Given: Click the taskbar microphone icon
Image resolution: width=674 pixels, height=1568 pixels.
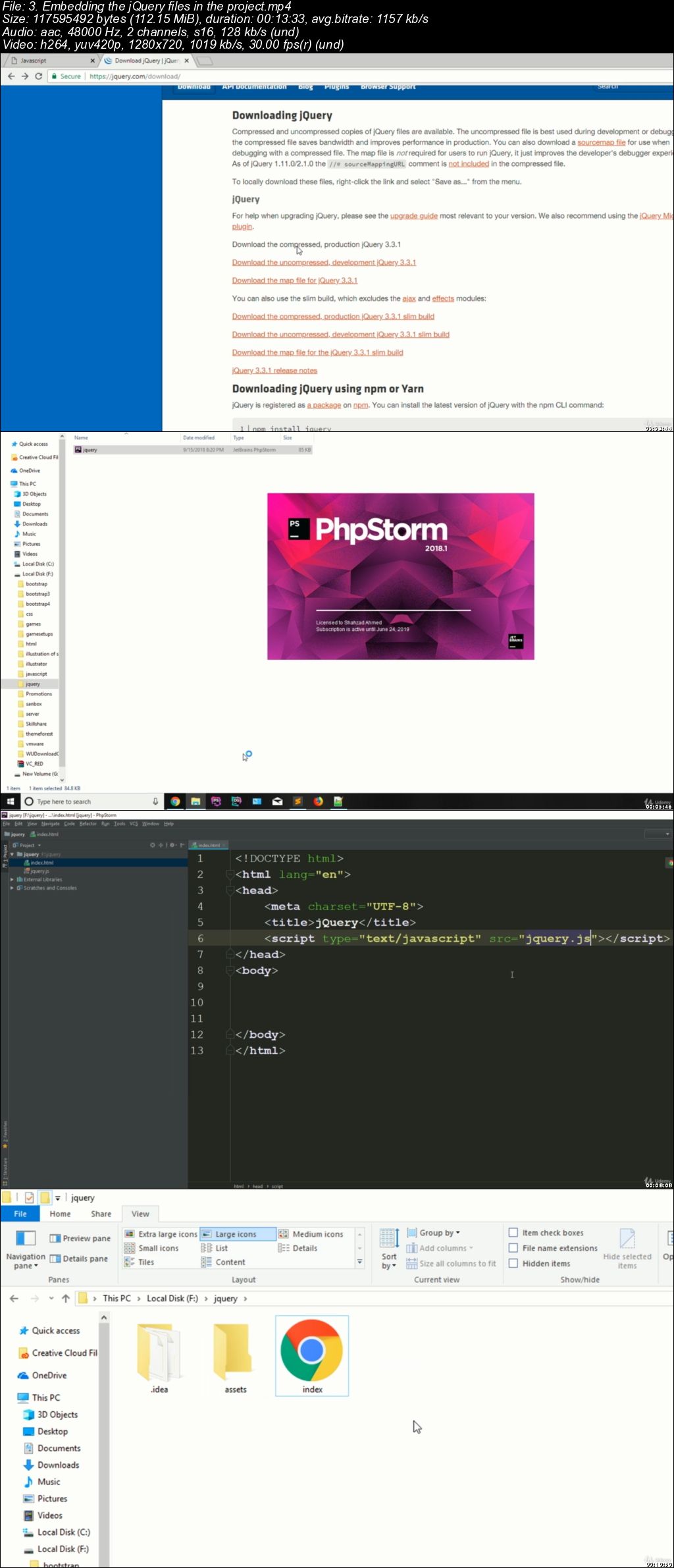Looking at the screenshot, I should (x=155, y=801).
